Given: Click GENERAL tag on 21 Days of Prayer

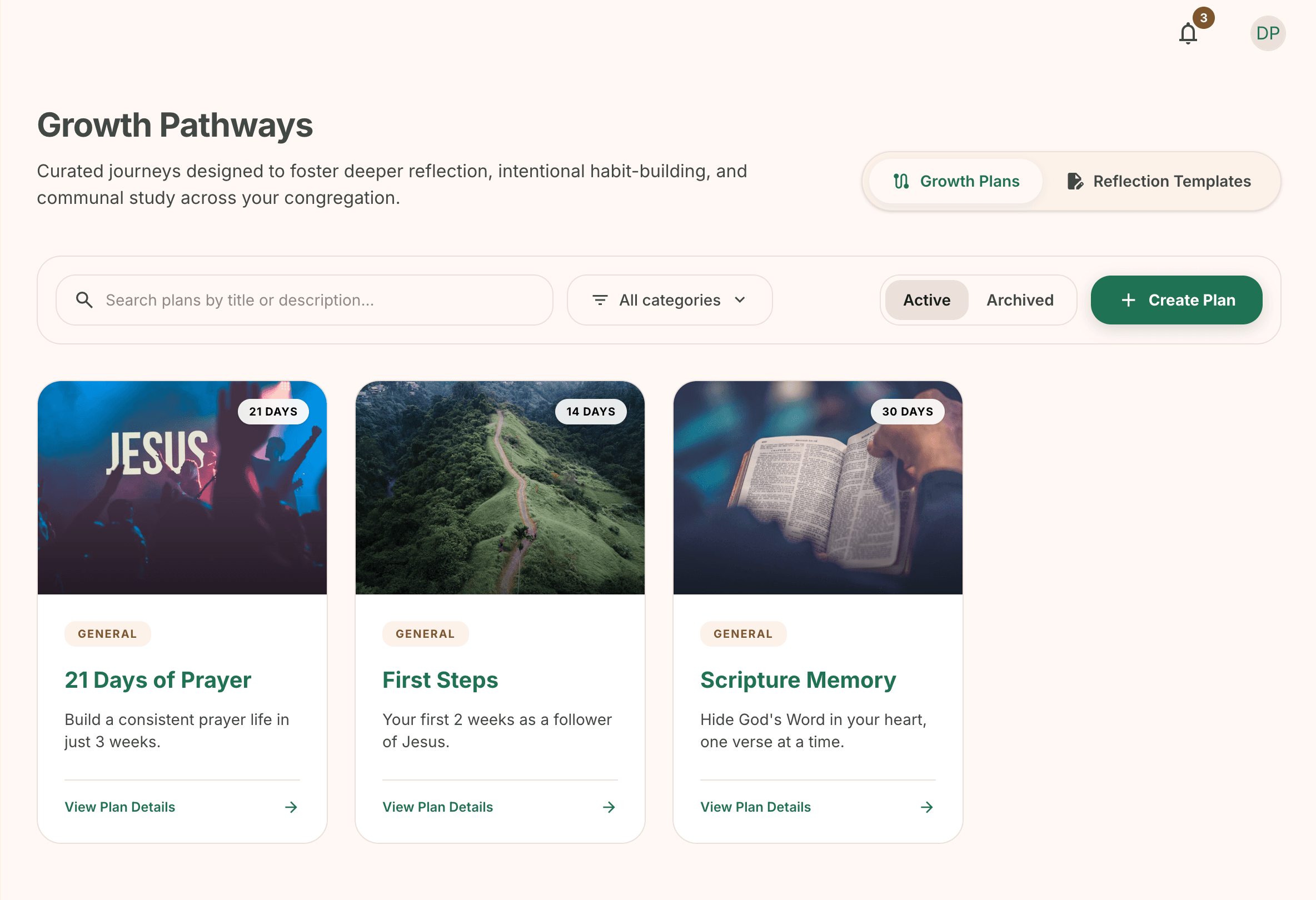Looking at the screenshot, I should (108, 634).
